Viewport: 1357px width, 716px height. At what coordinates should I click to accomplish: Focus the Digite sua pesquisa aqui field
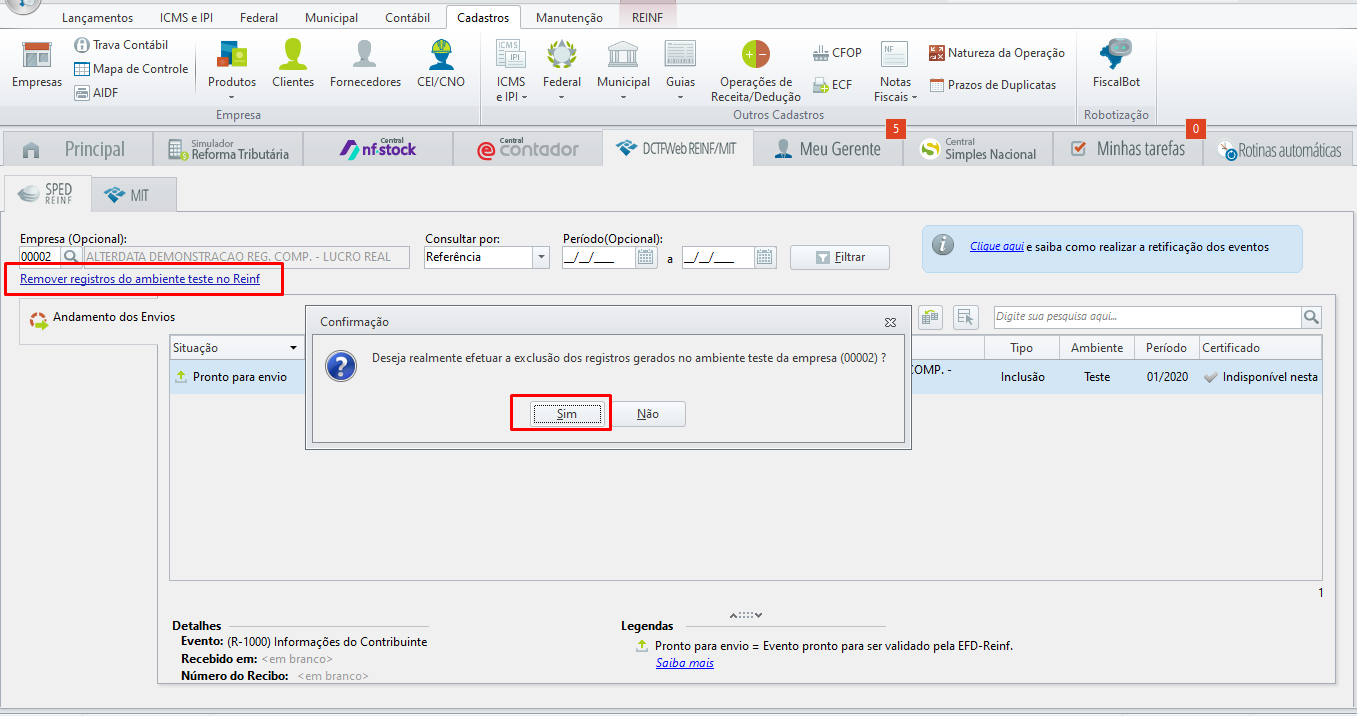pyautogui.click(x=1147, y=317)
